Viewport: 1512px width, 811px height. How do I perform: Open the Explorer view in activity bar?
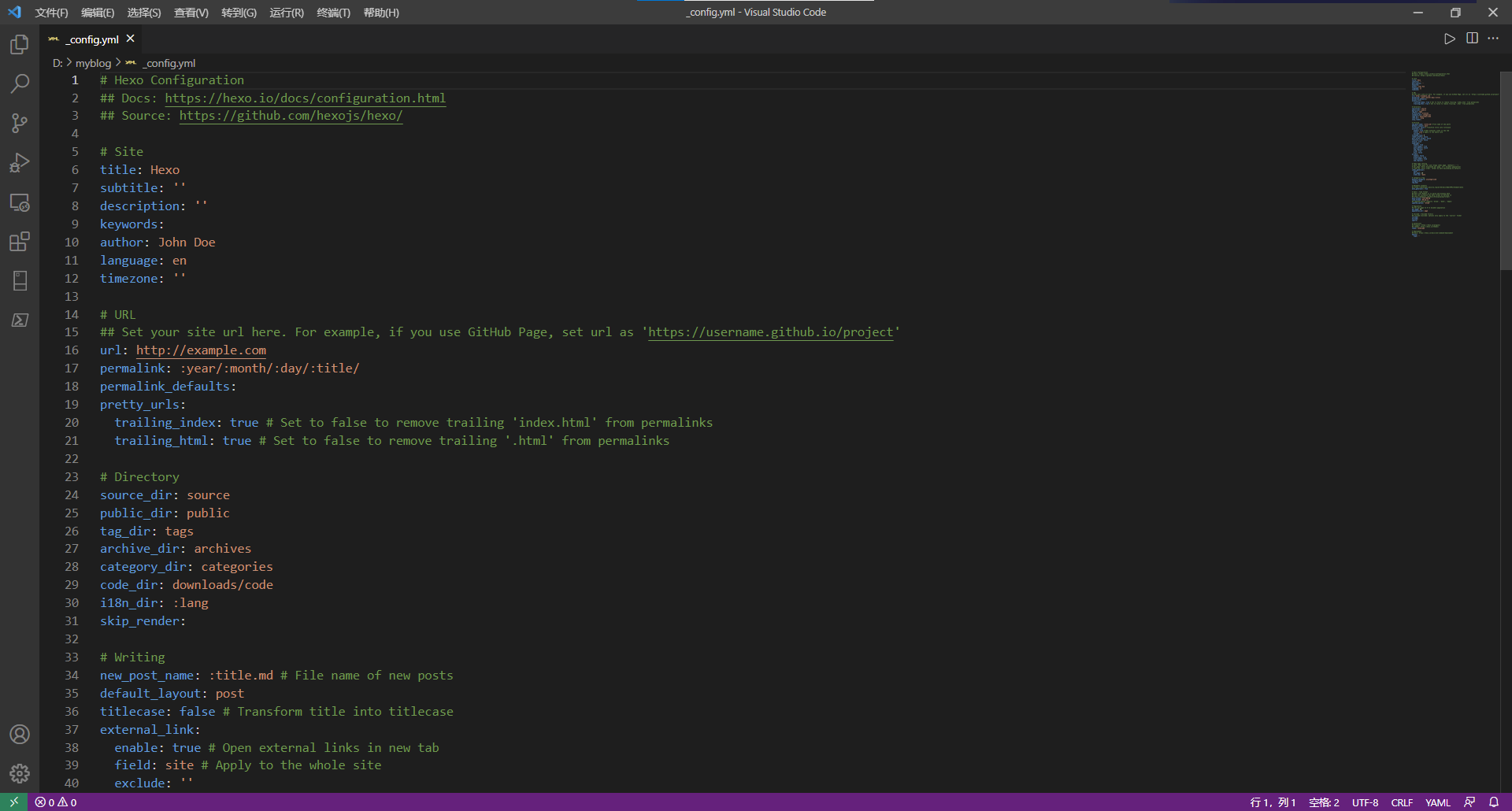click(20, 45)
